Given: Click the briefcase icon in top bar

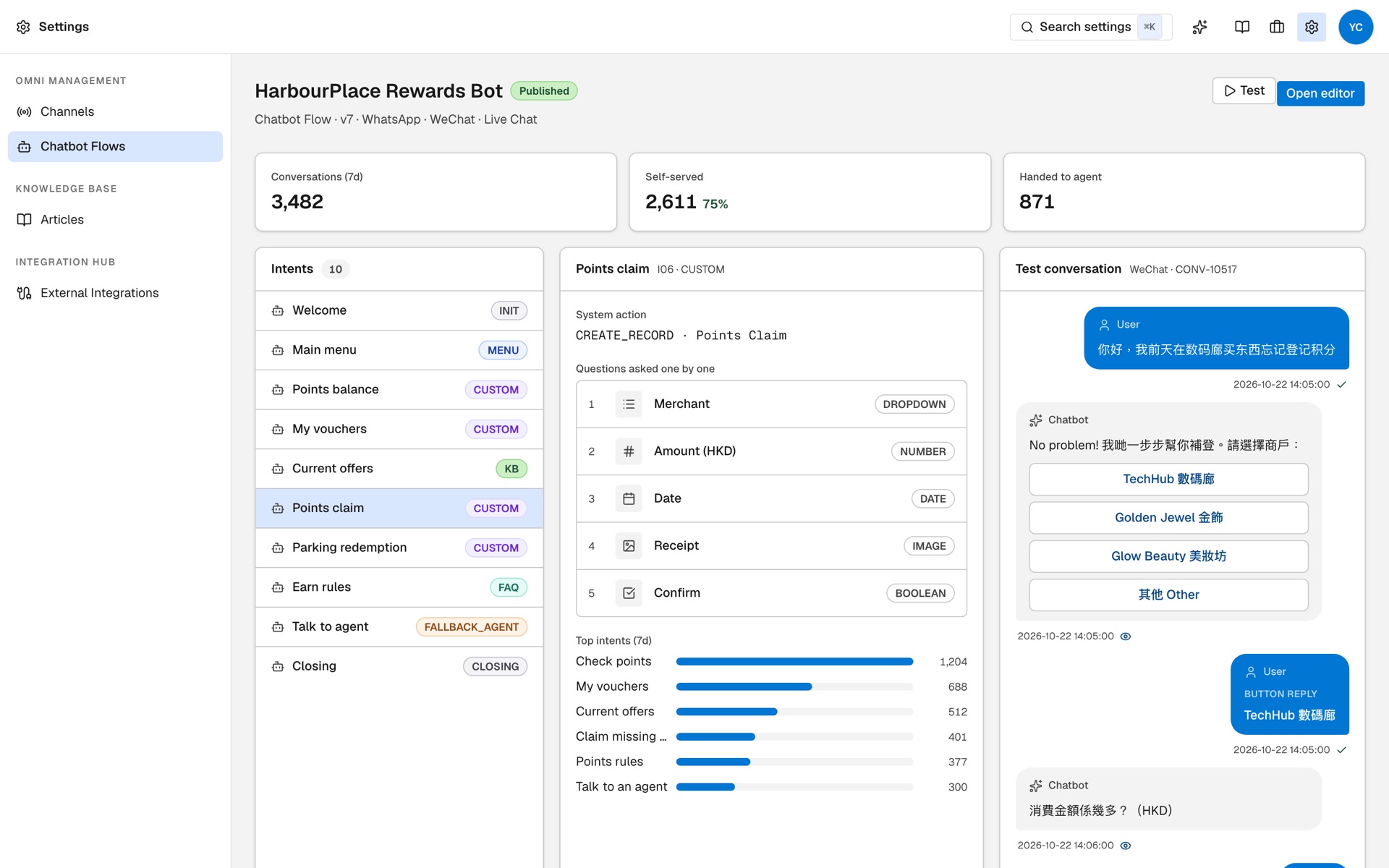Looking at the screenshot, I should tap(1277, 27).
